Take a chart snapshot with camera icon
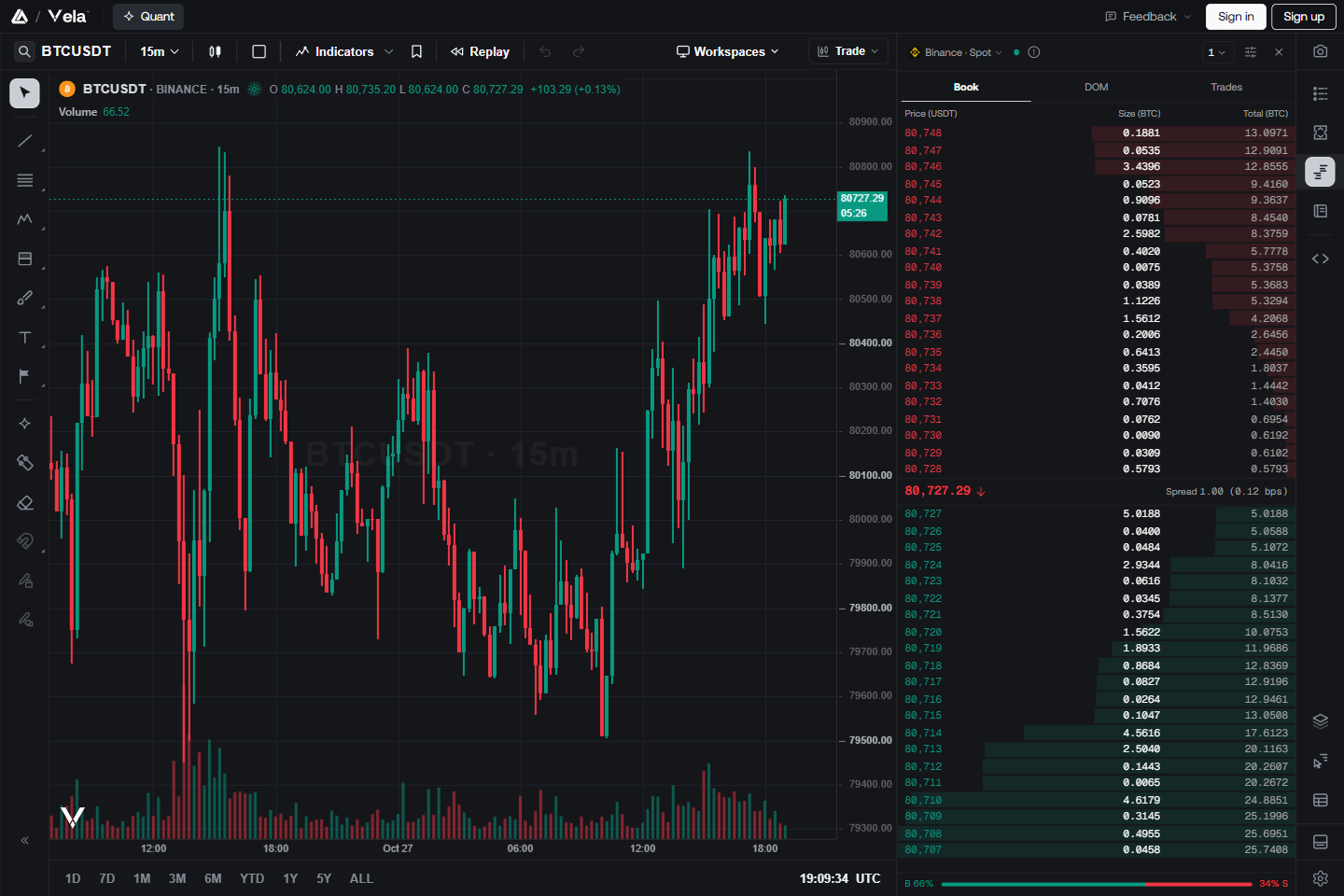 pyautogui.click(x=1320, y=51)
